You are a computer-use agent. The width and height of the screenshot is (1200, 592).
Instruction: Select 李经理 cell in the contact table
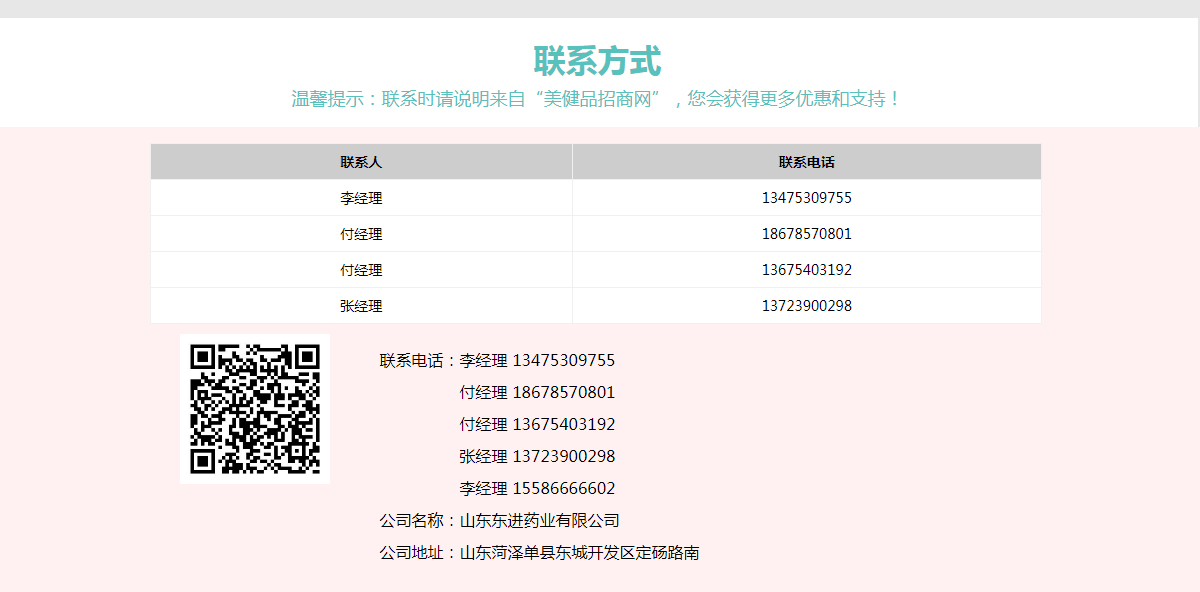tap(361, 198)
